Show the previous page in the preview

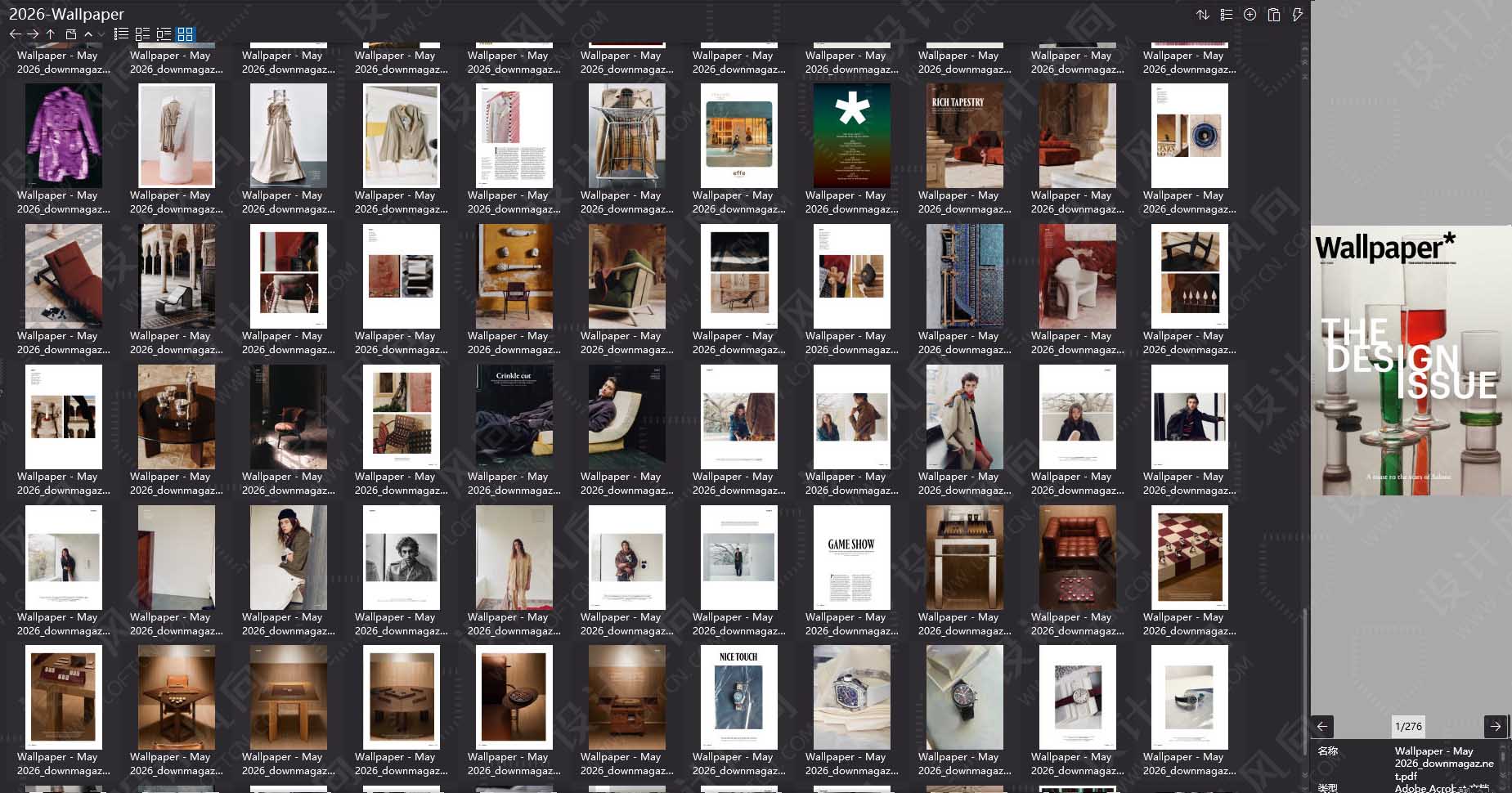[1322, 726]
